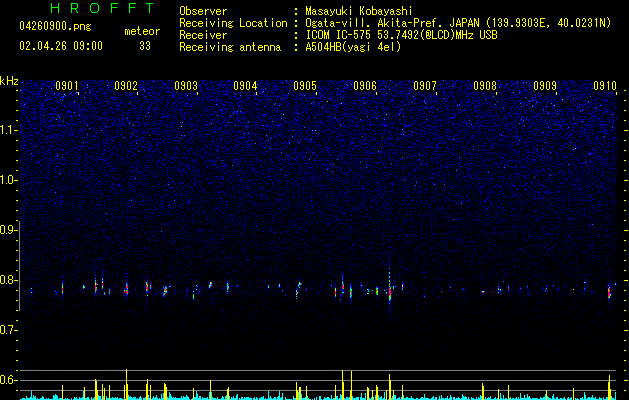The width and height of the screenshot is (629, 400).
Task: Click the 'Receiving antenna' label
Action: pyautogui.click(x=230, y=47)
